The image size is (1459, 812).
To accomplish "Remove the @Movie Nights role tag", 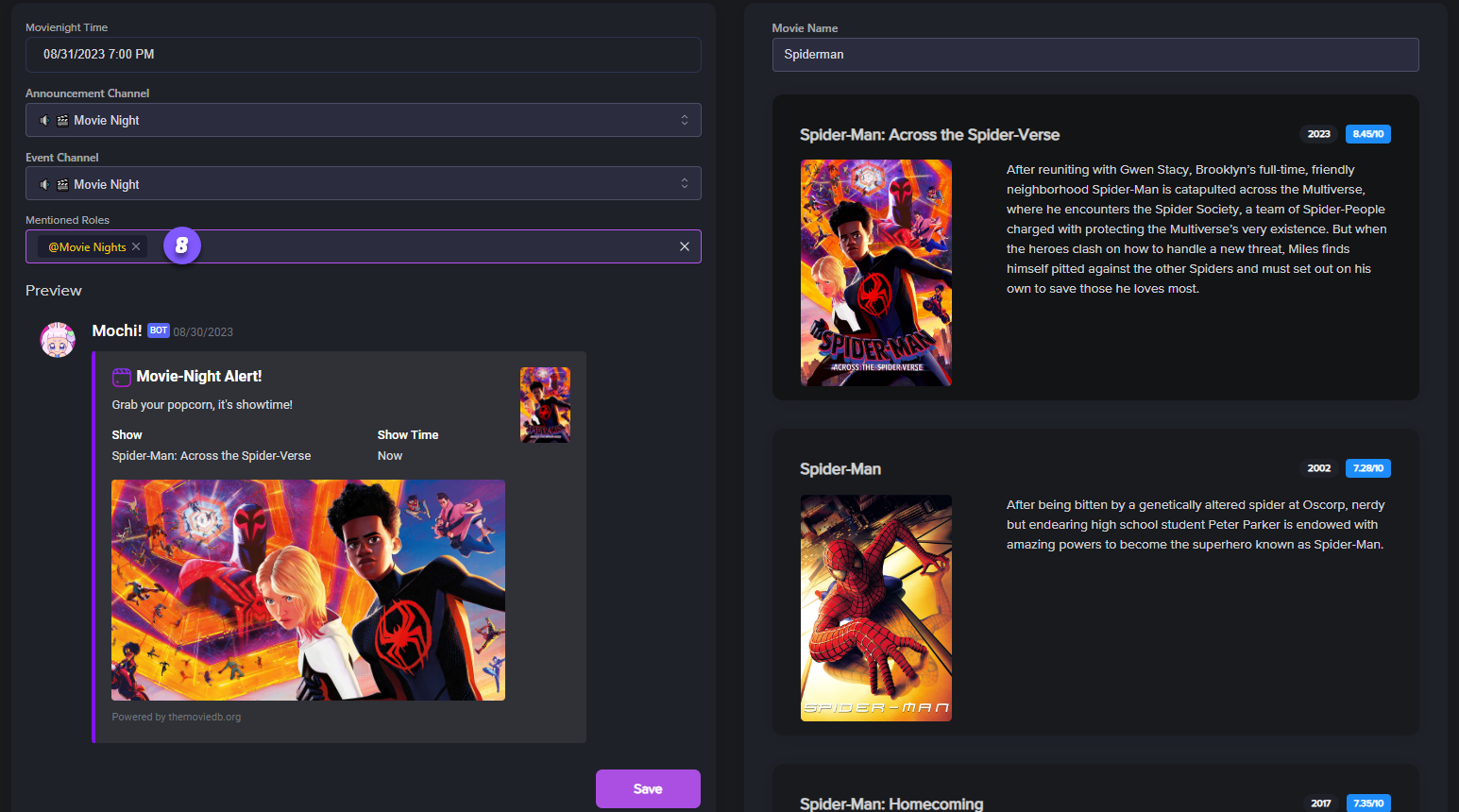I will [136, 246].
